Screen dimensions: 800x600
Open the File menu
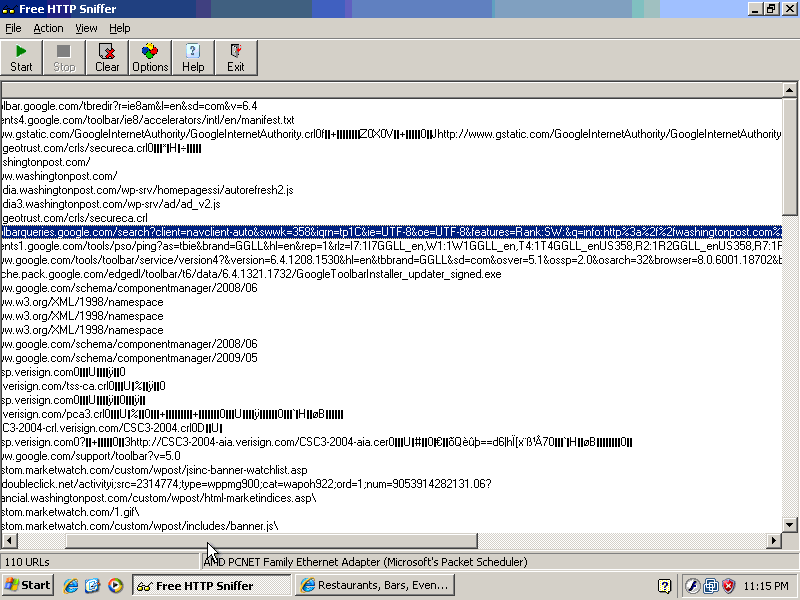coord(13,29)
